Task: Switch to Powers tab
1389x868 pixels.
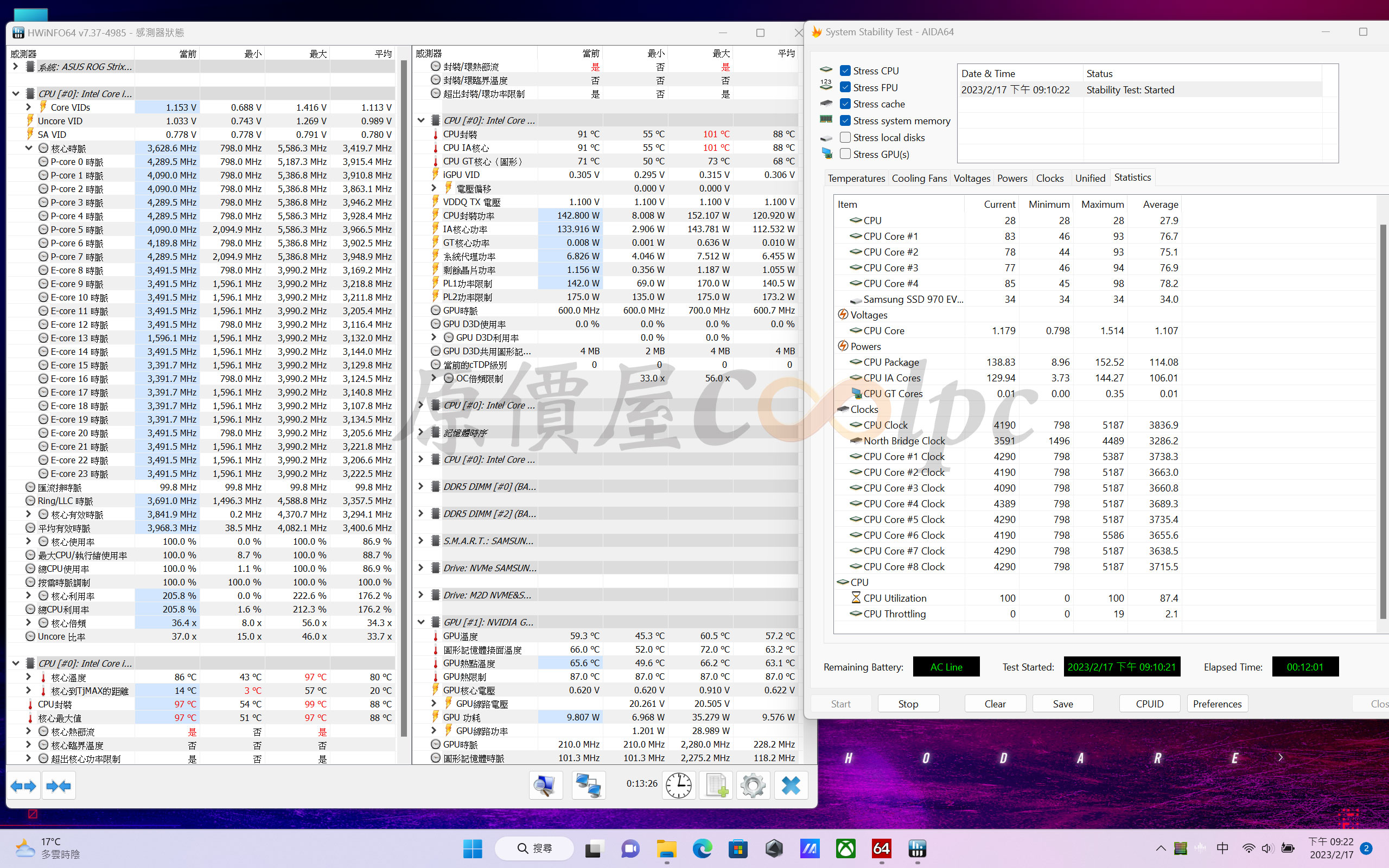Action: (1012, 178)
